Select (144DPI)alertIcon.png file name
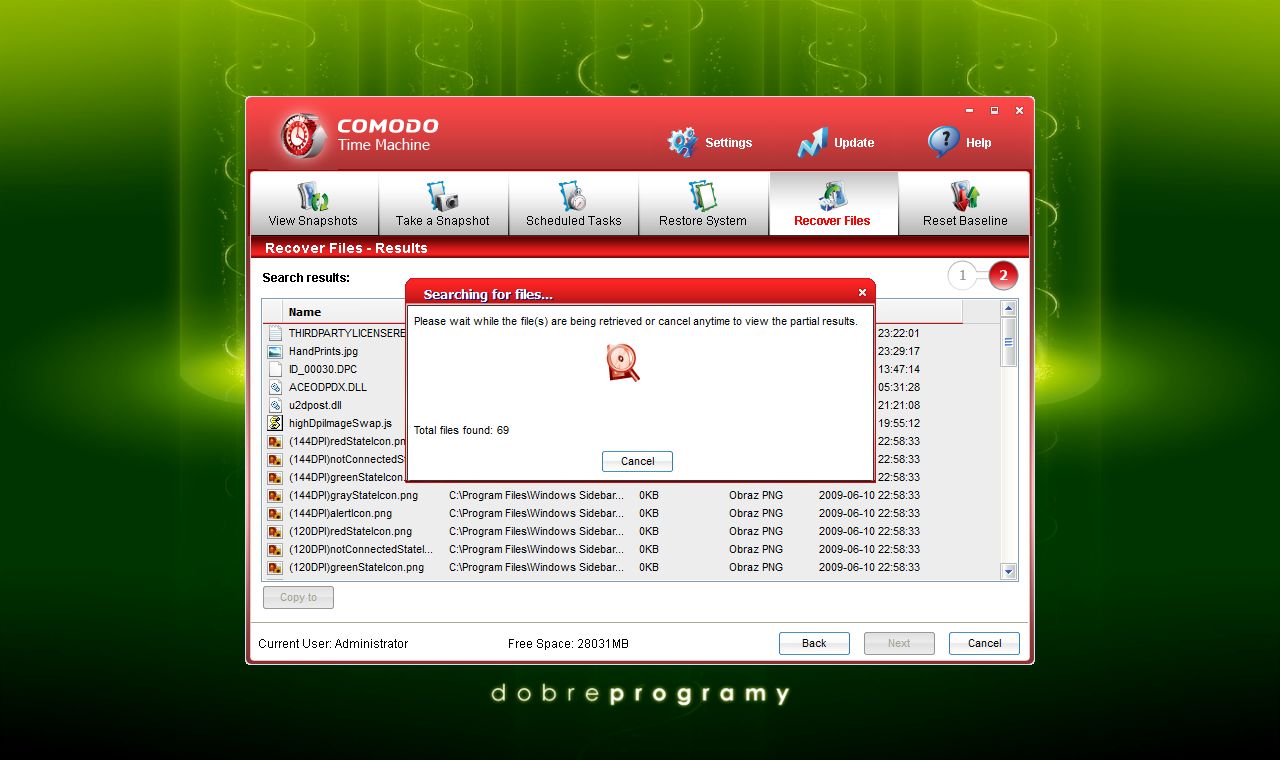This screenshot has width=1280, height=760. click(x=340, y=513)
